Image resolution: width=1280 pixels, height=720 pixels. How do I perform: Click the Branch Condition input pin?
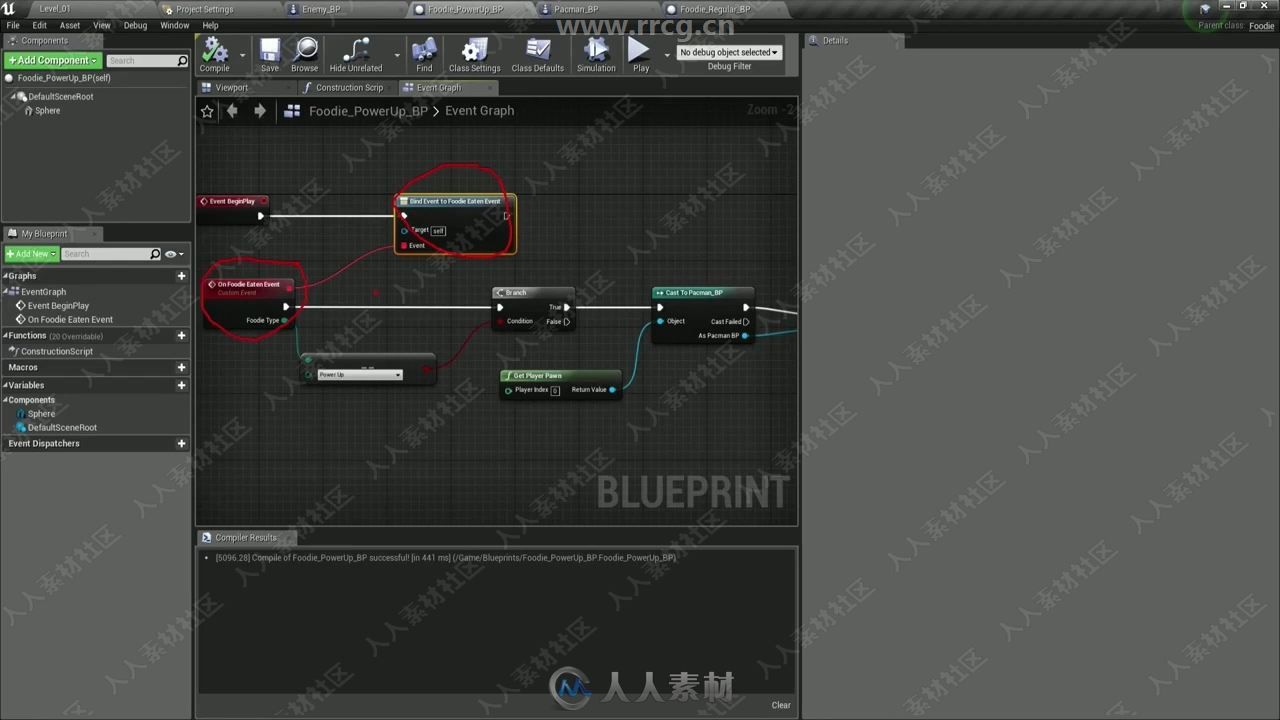click(x=500, y=321)
